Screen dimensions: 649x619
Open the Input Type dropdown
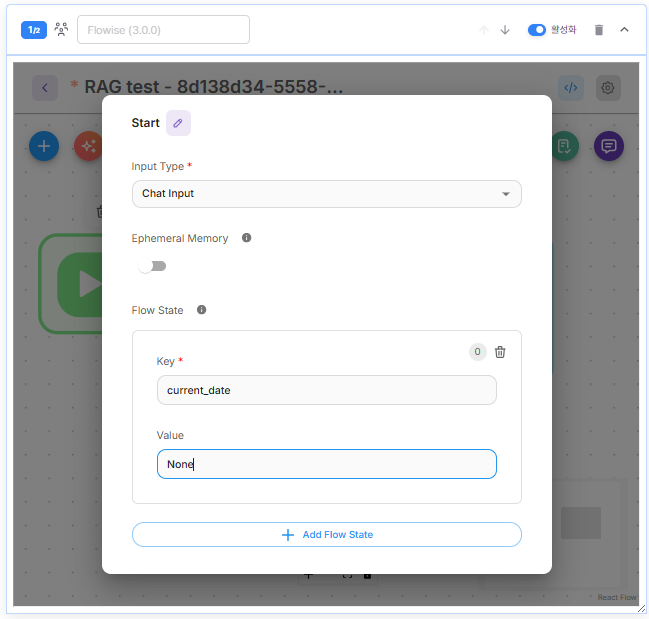click(326, 193)
